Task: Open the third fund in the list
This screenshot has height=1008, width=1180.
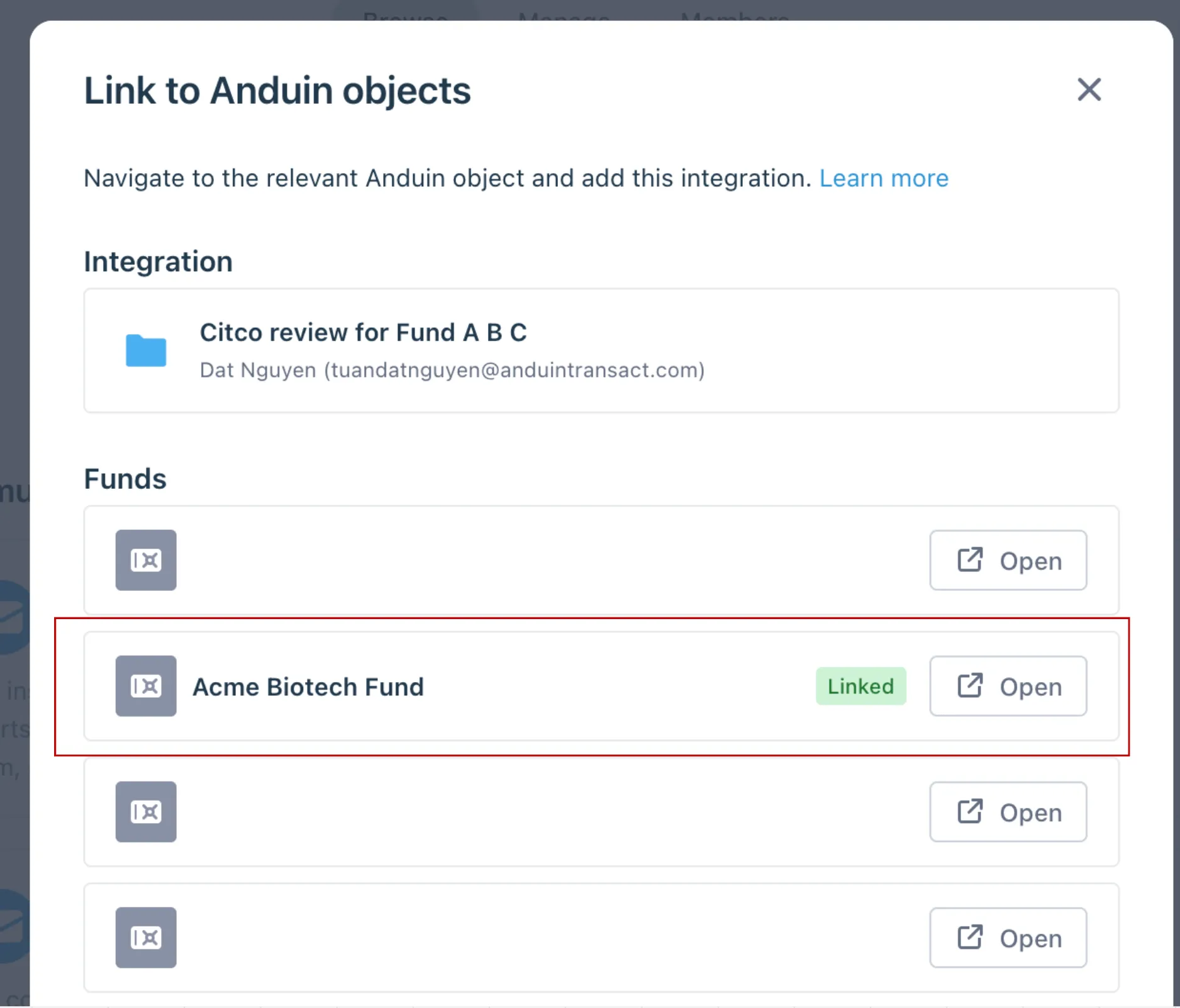Action: [x=1008, y=812]
